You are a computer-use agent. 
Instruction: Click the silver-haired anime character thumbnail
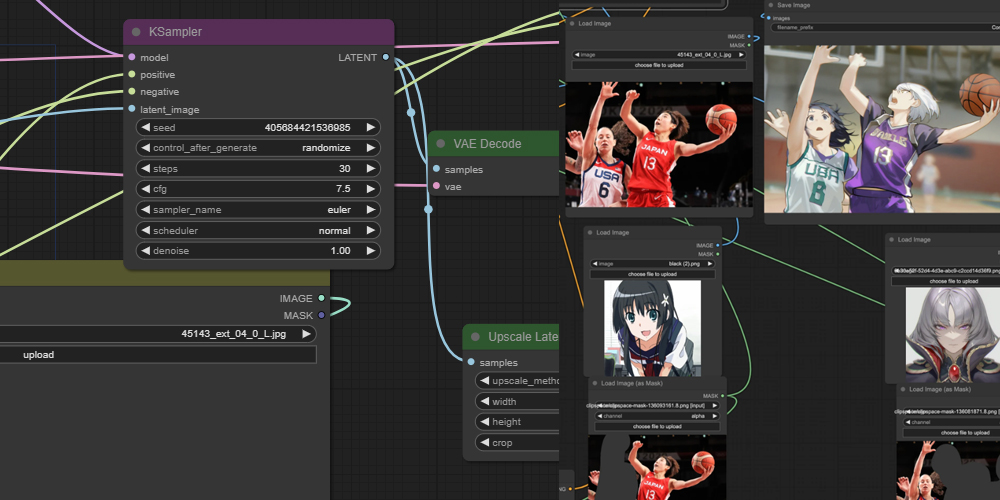tap(953, 335)
